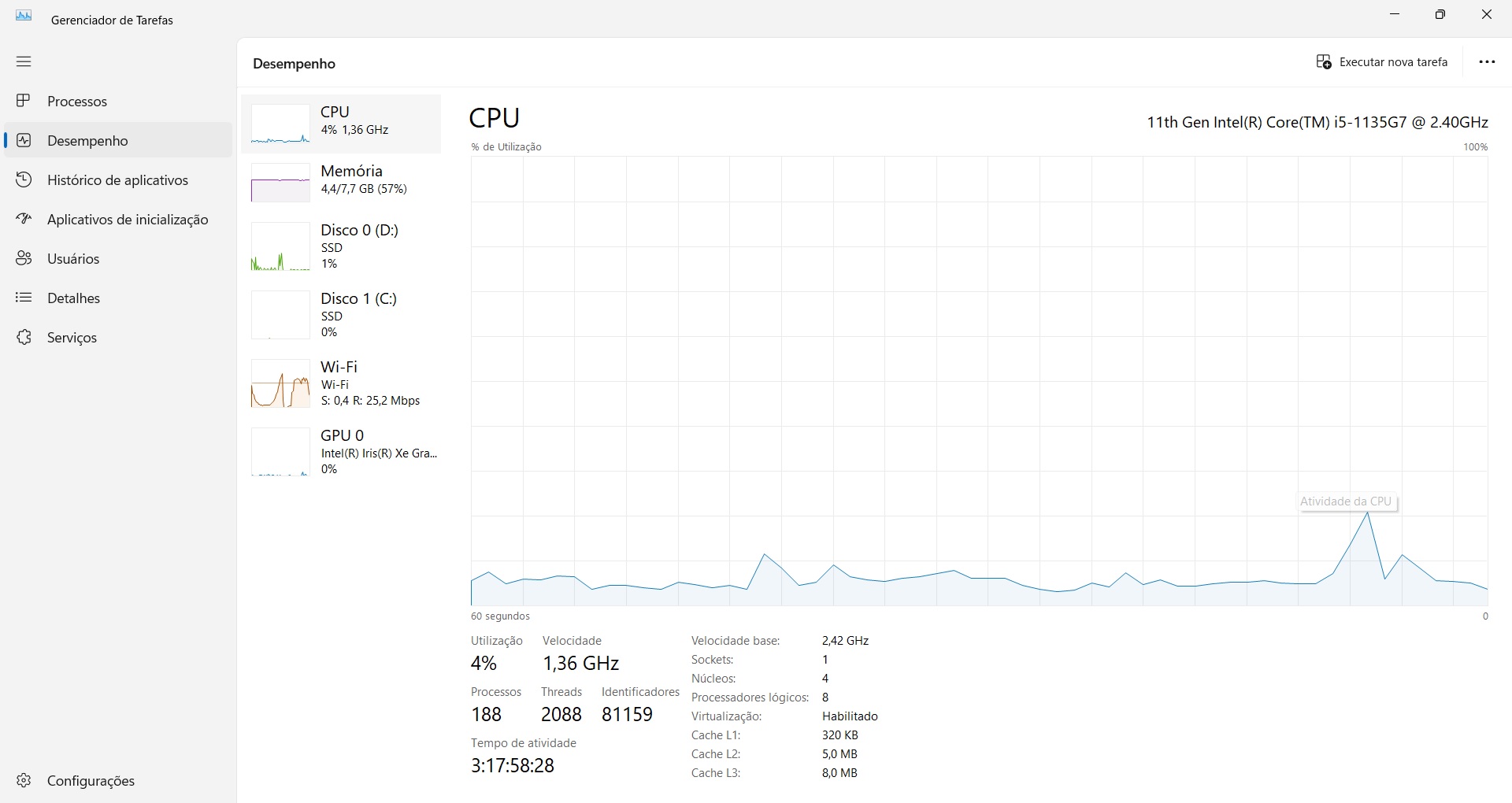This screenshot has height=803, width=1512.
Task: Open the Usuários section icon
Action: click(x=24, y=258)
